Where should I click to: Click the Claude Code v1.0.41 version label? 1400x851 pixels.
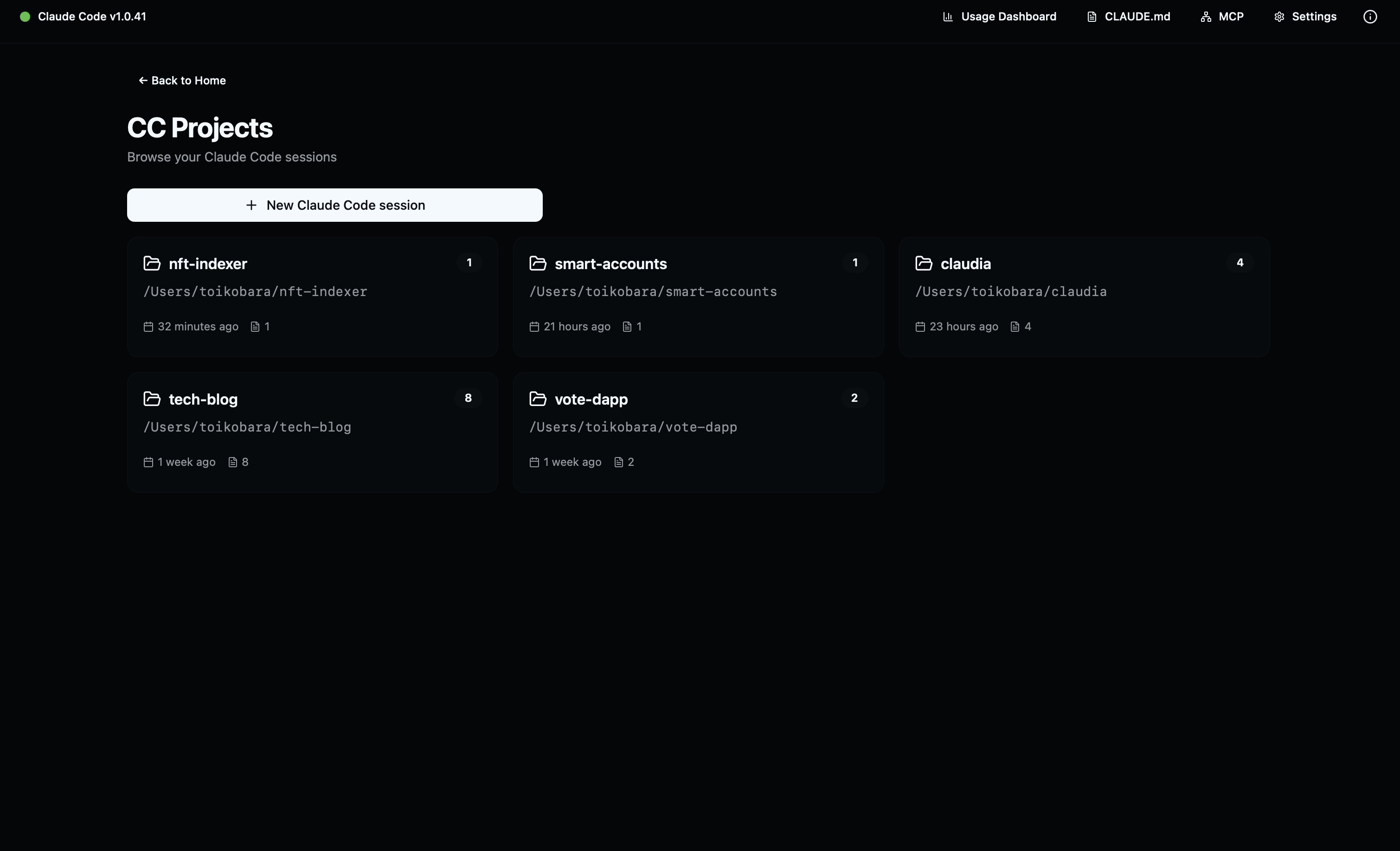pyautogui.click(x=92, y=17)
